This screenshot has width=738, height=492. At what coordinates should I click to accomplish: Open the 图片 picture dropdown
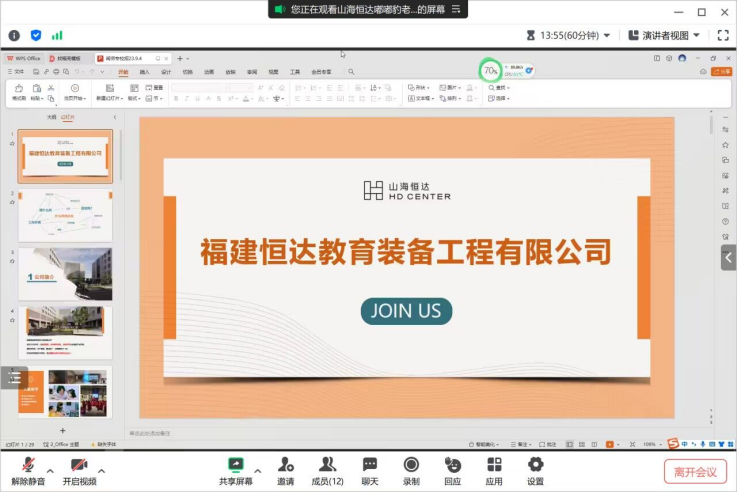(x=449, y=88)
